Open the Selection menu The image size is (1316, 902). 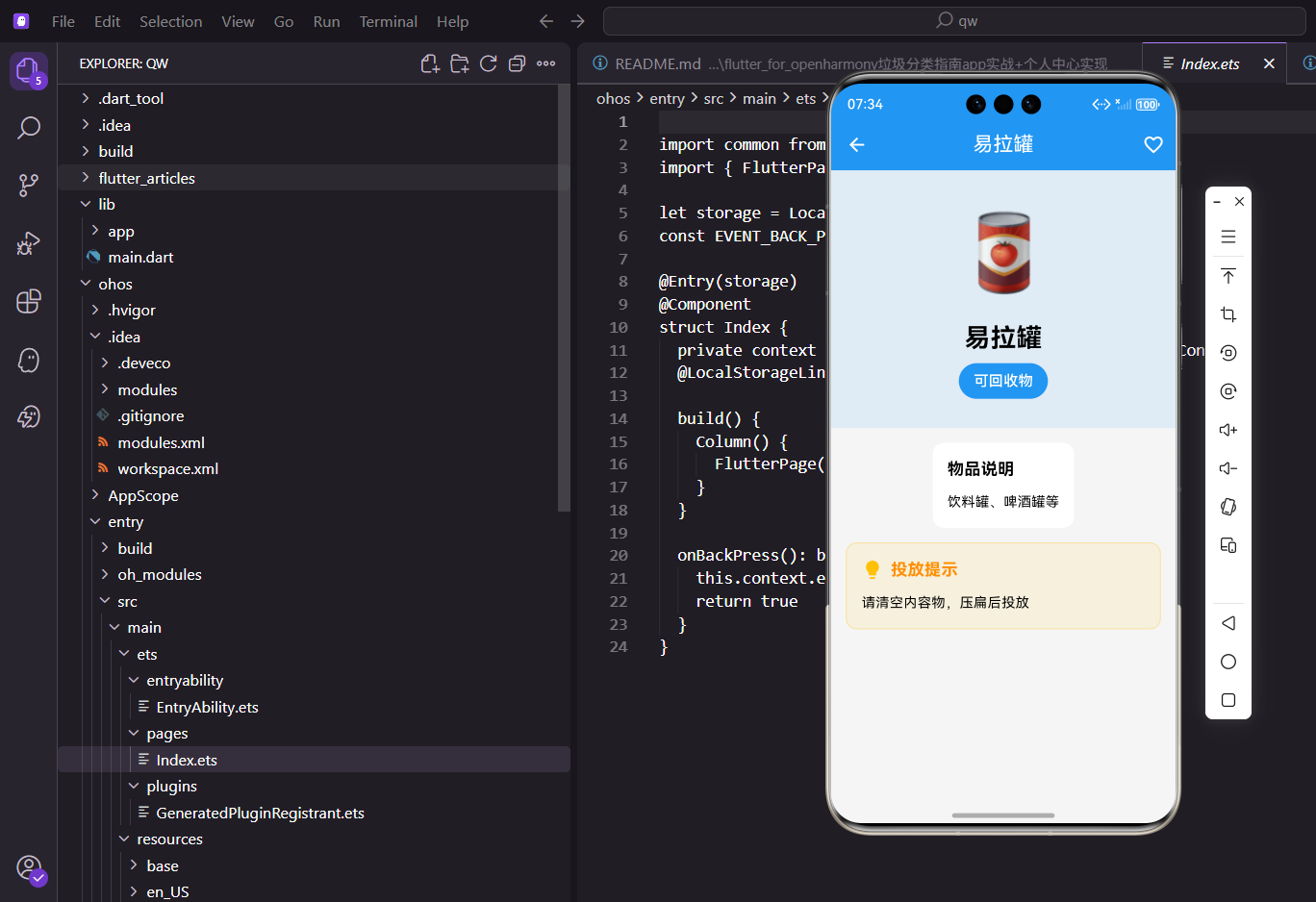pos(171,21)
